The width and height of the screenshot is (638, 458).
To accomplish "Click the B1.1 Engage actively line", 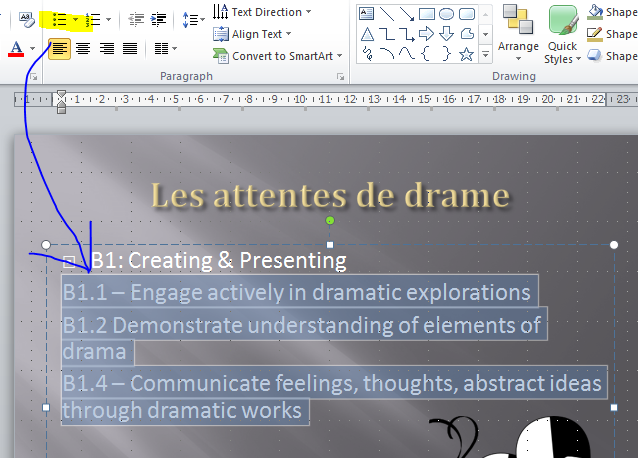I will [x=297, y=292].
